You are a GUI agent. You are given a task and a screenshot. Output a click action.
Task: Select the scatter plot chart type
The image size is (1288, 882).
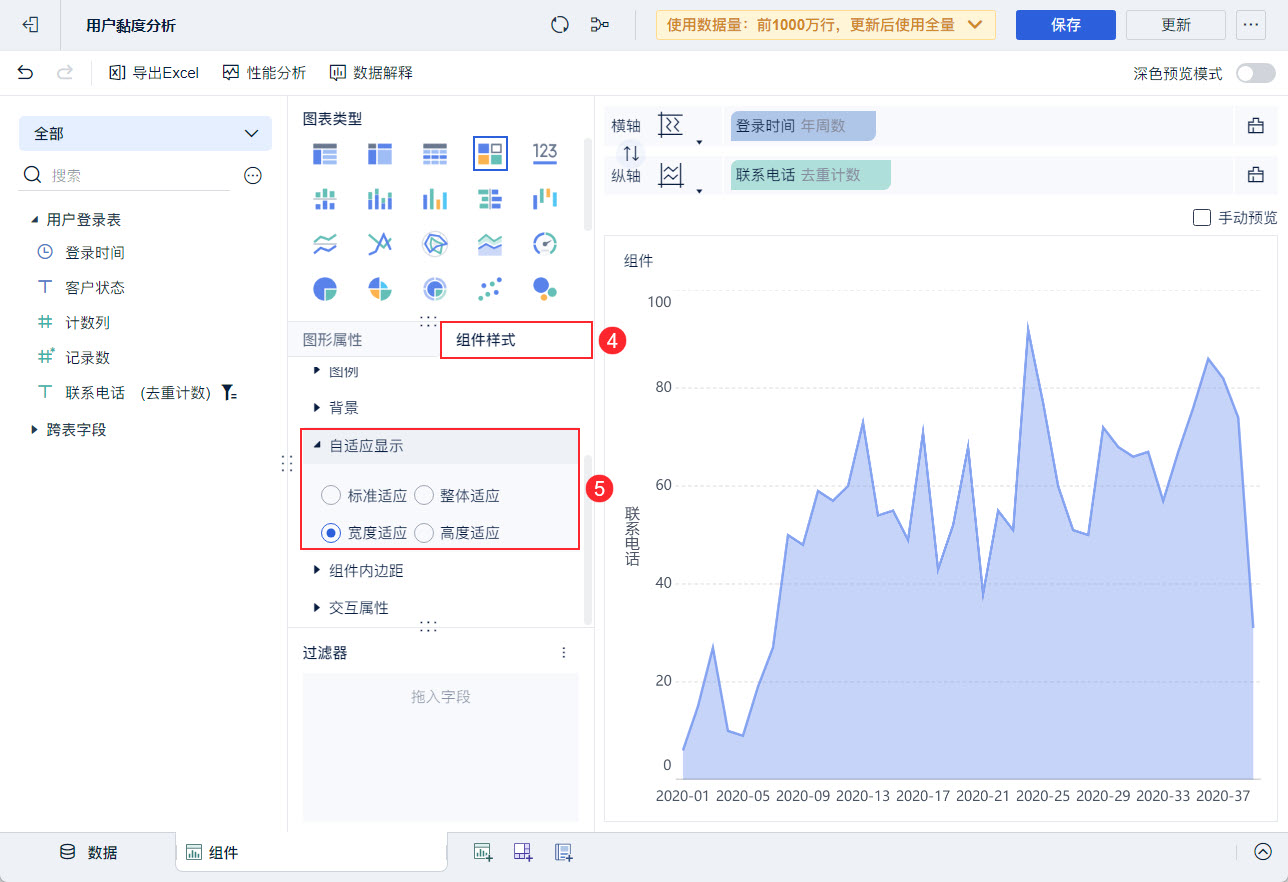click(490, 289)
